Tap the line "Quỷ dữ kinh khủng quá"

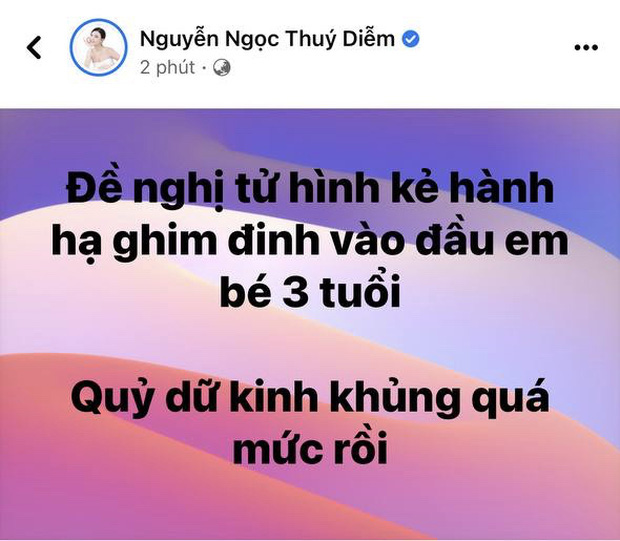click(310, 398)
